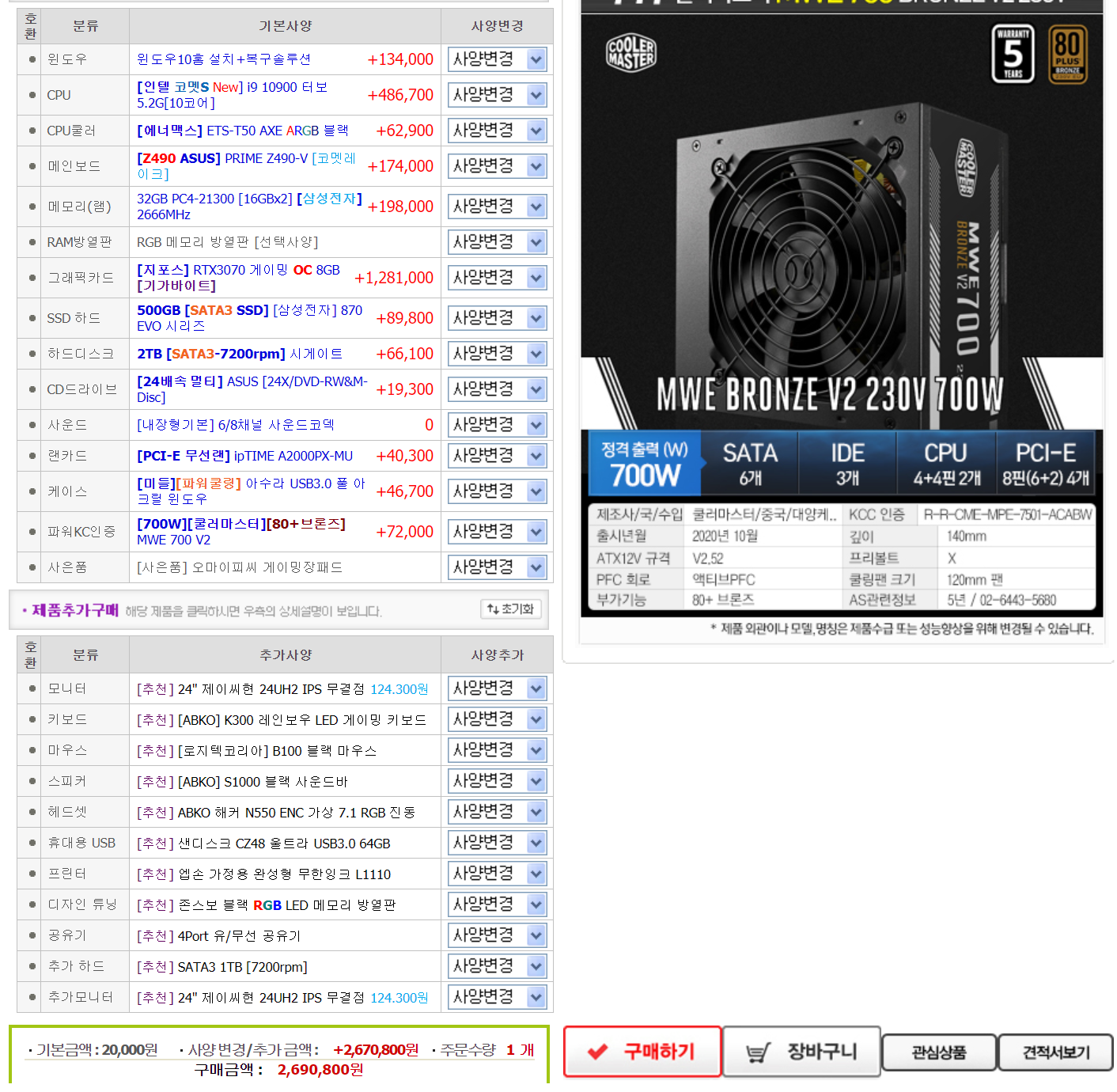1117x1092 pixels.
Task: Open the 사양변경 dropdown for 윈도우 row
Action: (x=498, y=59)
